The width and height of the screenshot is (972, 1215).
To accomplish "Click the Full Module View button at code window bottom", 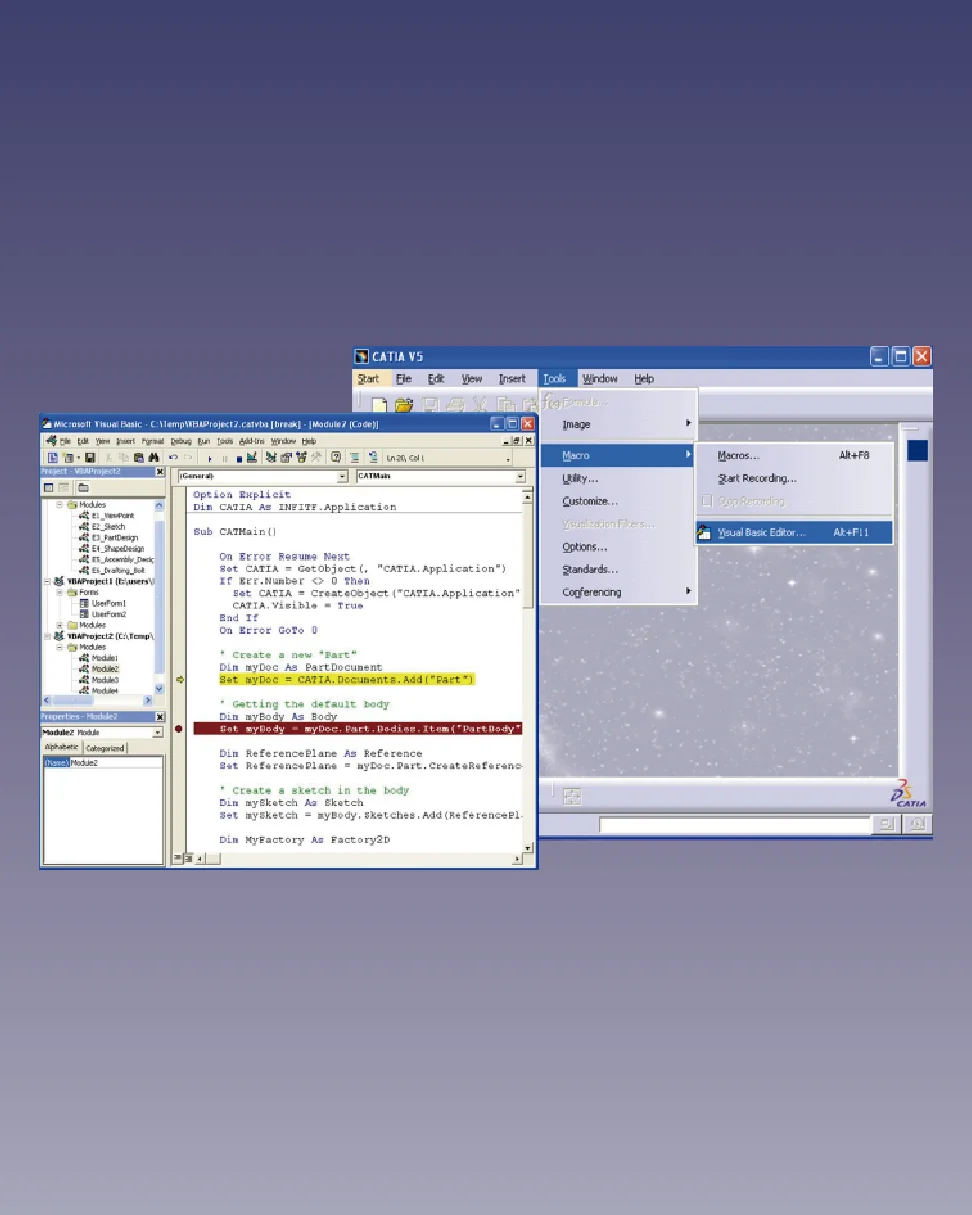I will (187, 858).
